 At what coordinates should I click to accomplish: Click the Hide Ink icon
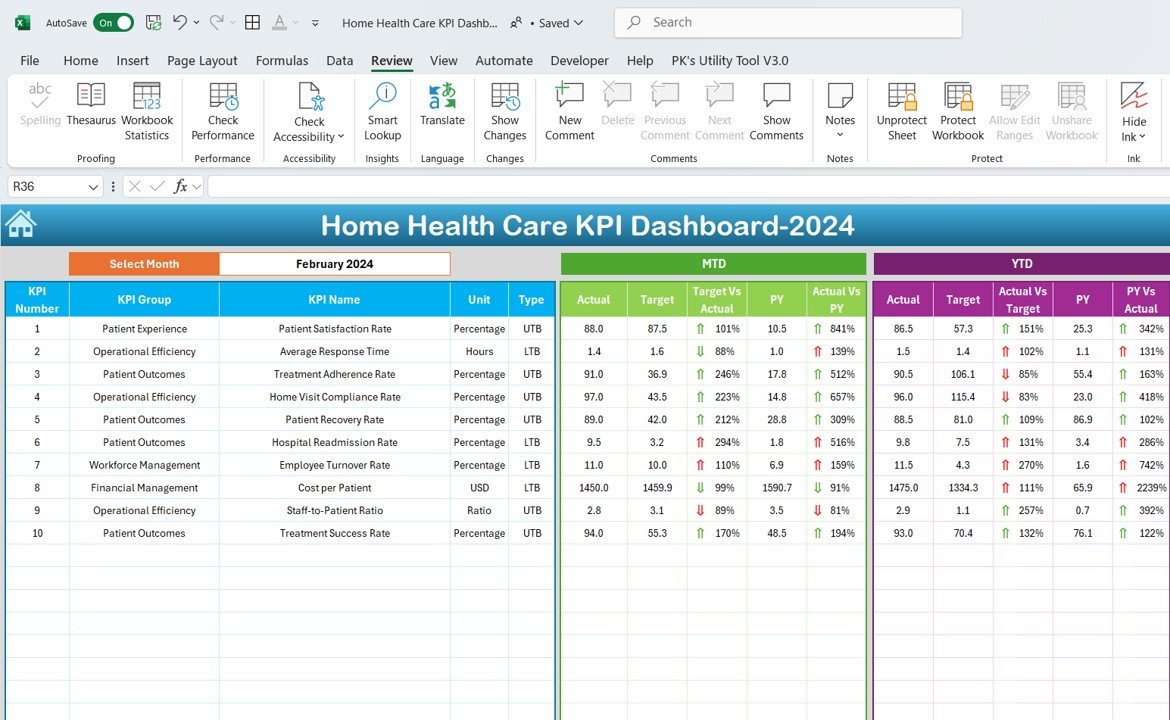(x=1134, y=96)
